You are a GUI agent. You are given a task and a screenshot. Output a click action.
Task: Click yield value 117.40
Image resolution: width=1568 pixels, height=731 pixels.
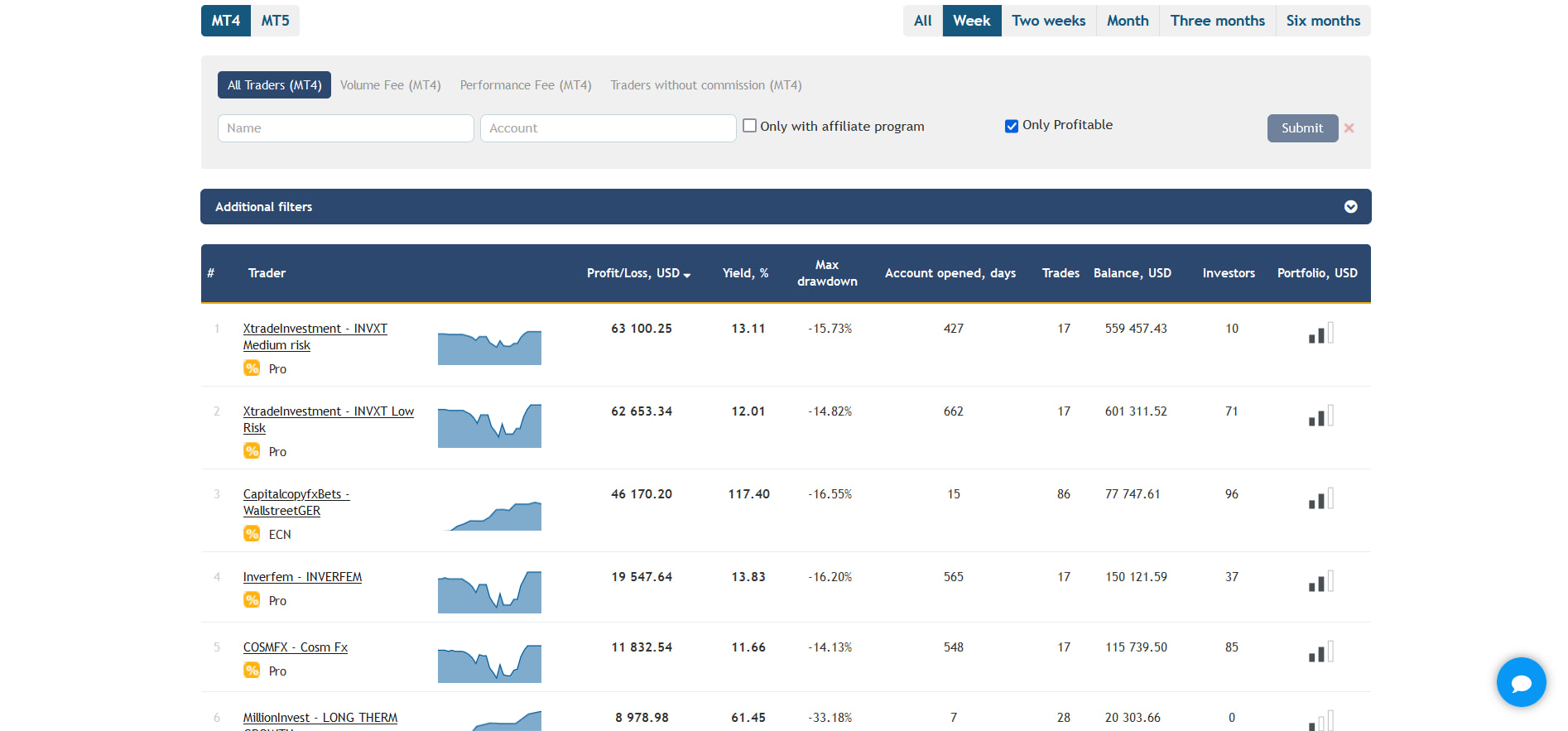[x=749, y=494]
